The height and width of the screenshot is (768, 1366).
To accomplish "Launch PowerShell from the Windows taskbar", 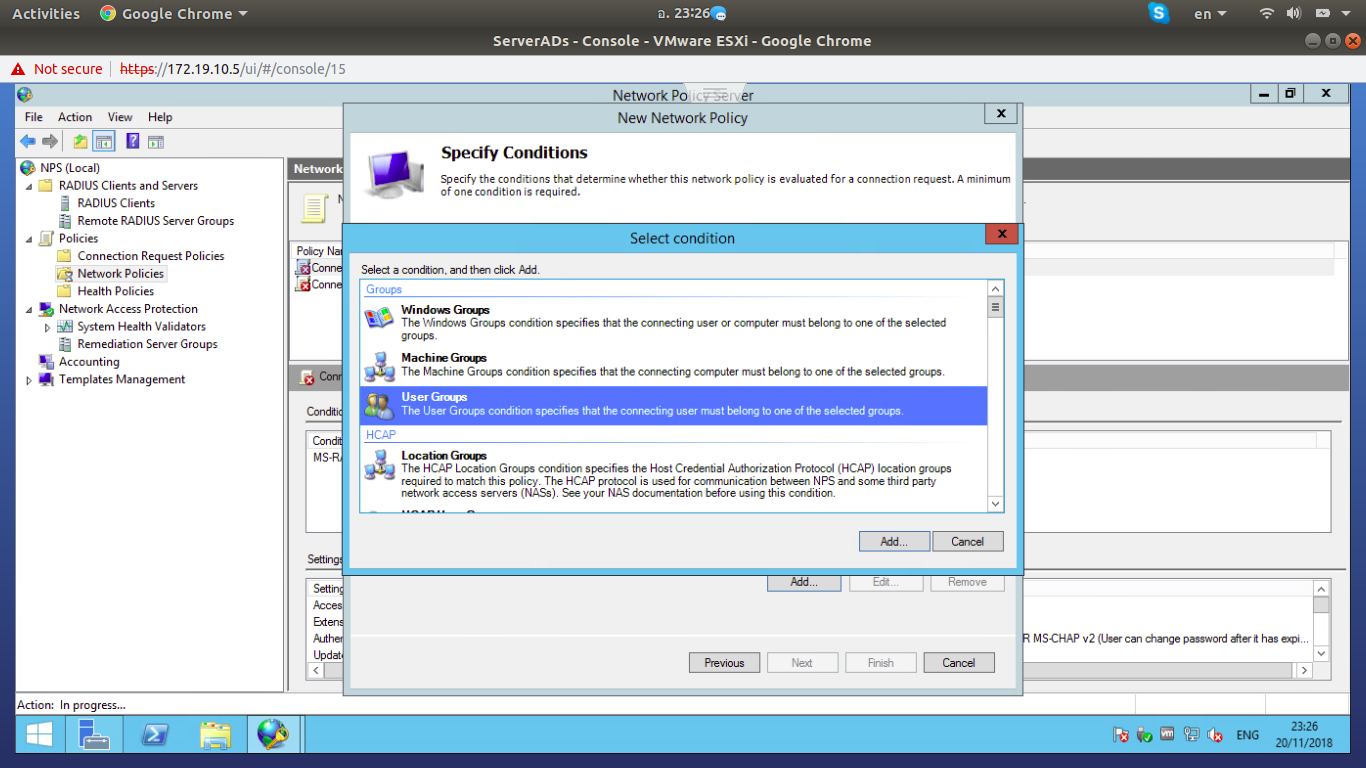I will tap(154, 735).
